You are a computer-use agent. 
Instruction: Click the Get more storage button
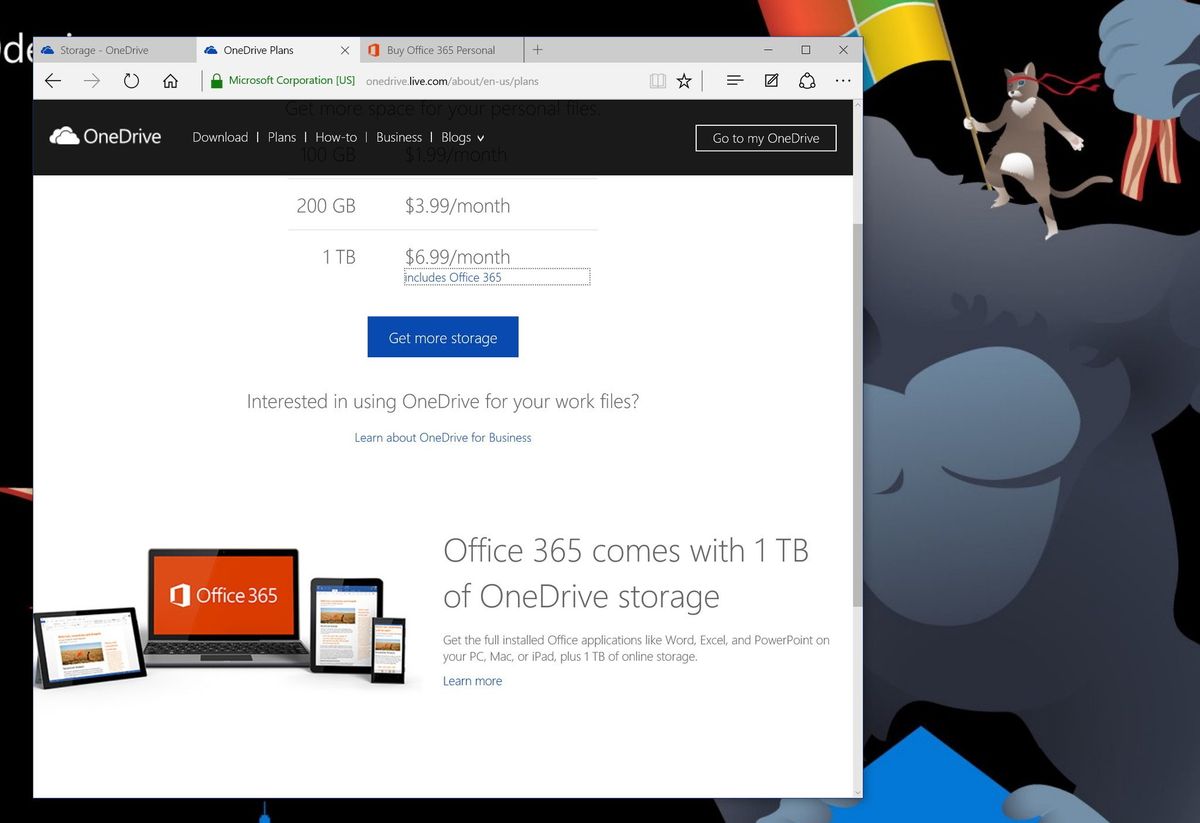click(x=443, y=337)
